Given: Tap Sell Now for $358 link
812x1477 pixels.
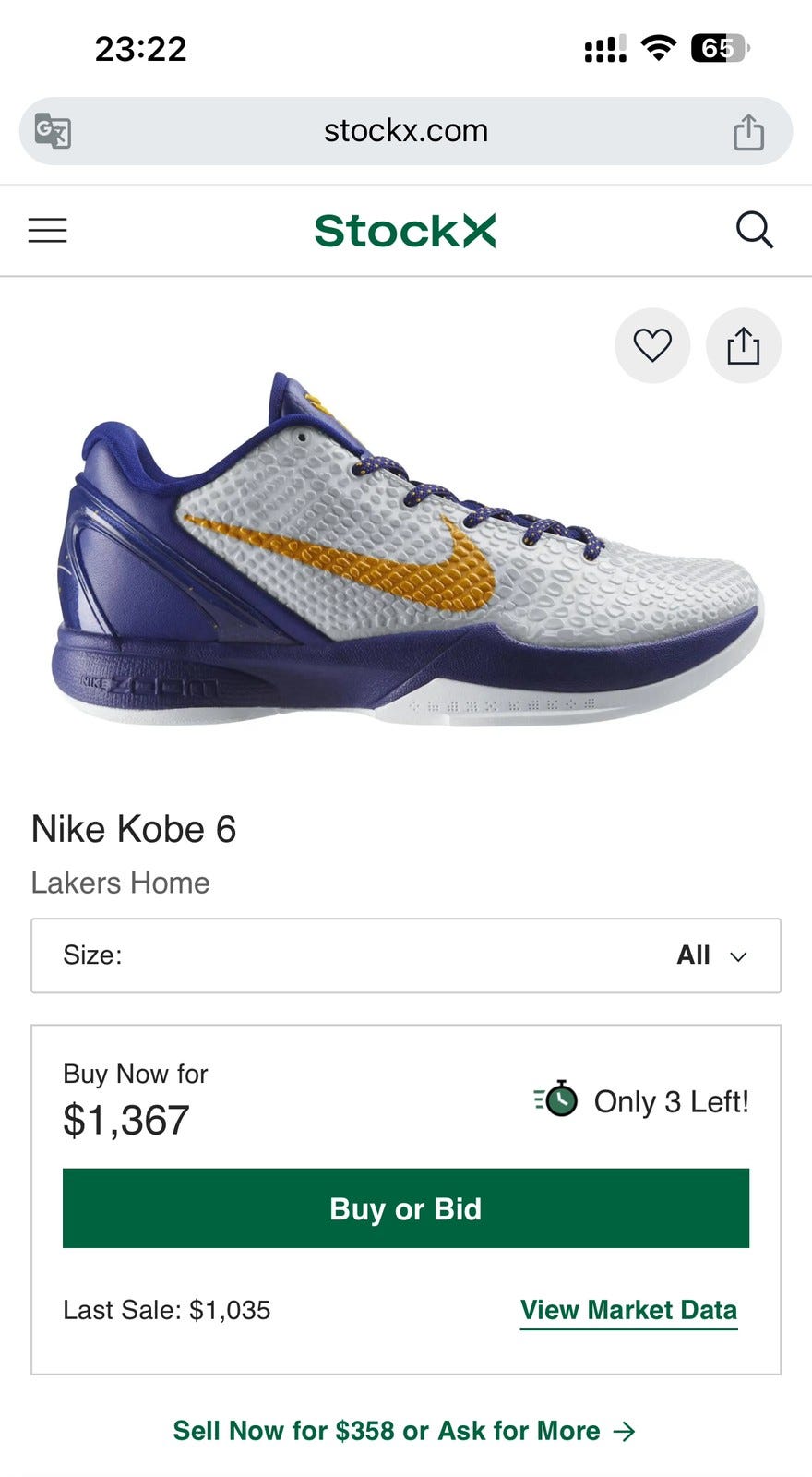Looking at the screenshot, I should point(404,1431).
